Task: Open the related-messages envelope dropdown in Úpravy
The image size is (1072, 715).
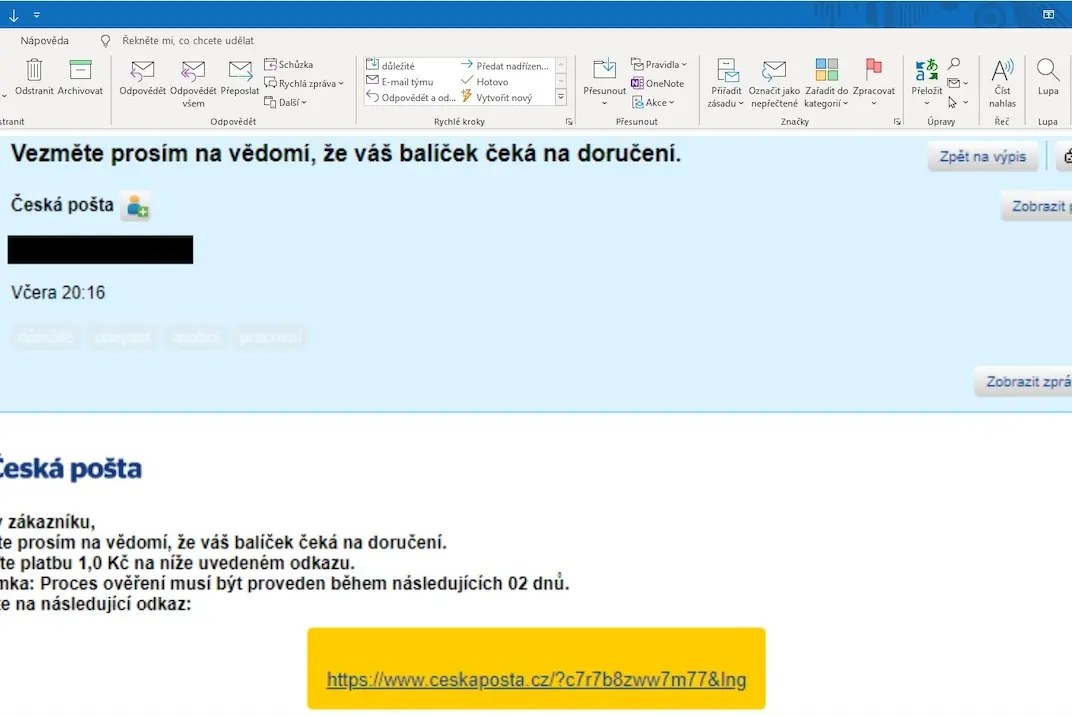Action: point(958,83)
